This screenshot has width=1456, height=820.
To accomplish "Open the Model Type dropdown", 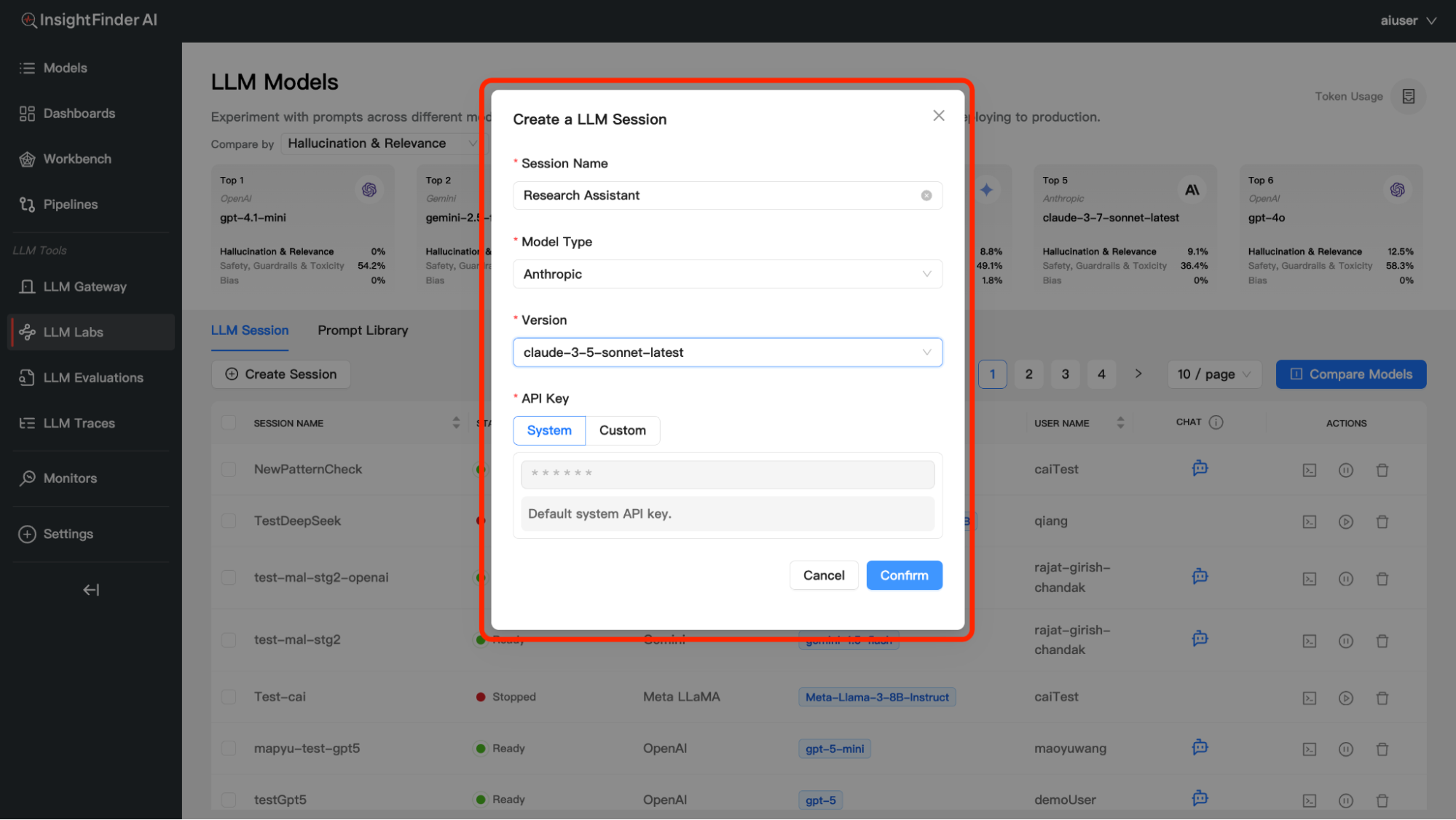I will tap(727, 274).
